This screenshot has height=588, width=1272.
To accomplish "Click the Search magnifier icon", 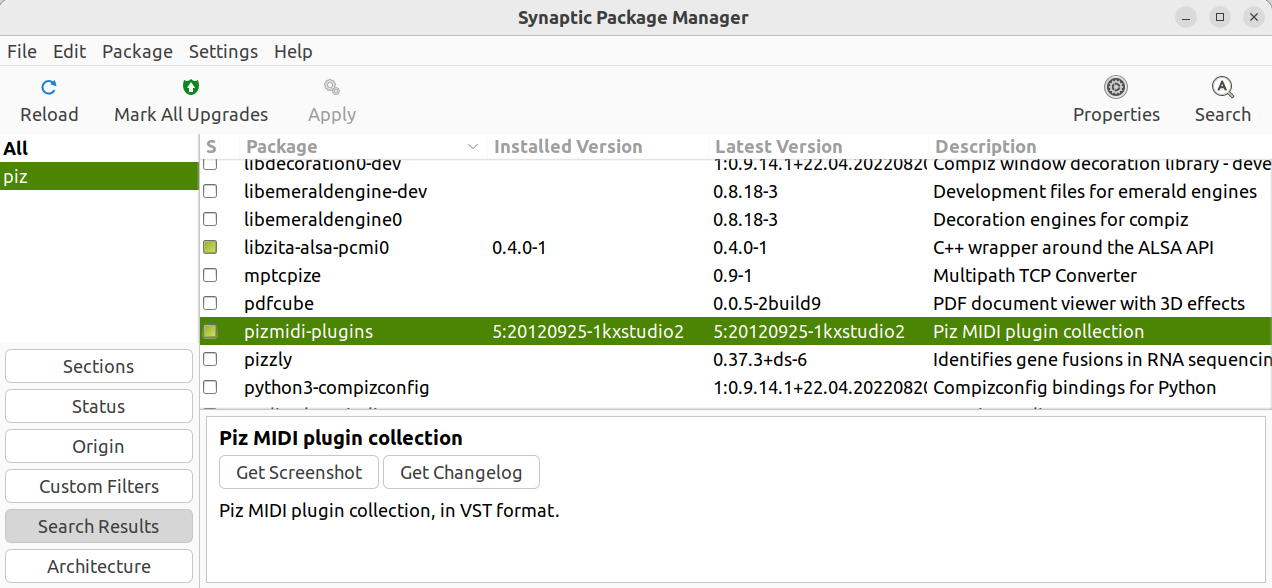I will pos(1222,87).
